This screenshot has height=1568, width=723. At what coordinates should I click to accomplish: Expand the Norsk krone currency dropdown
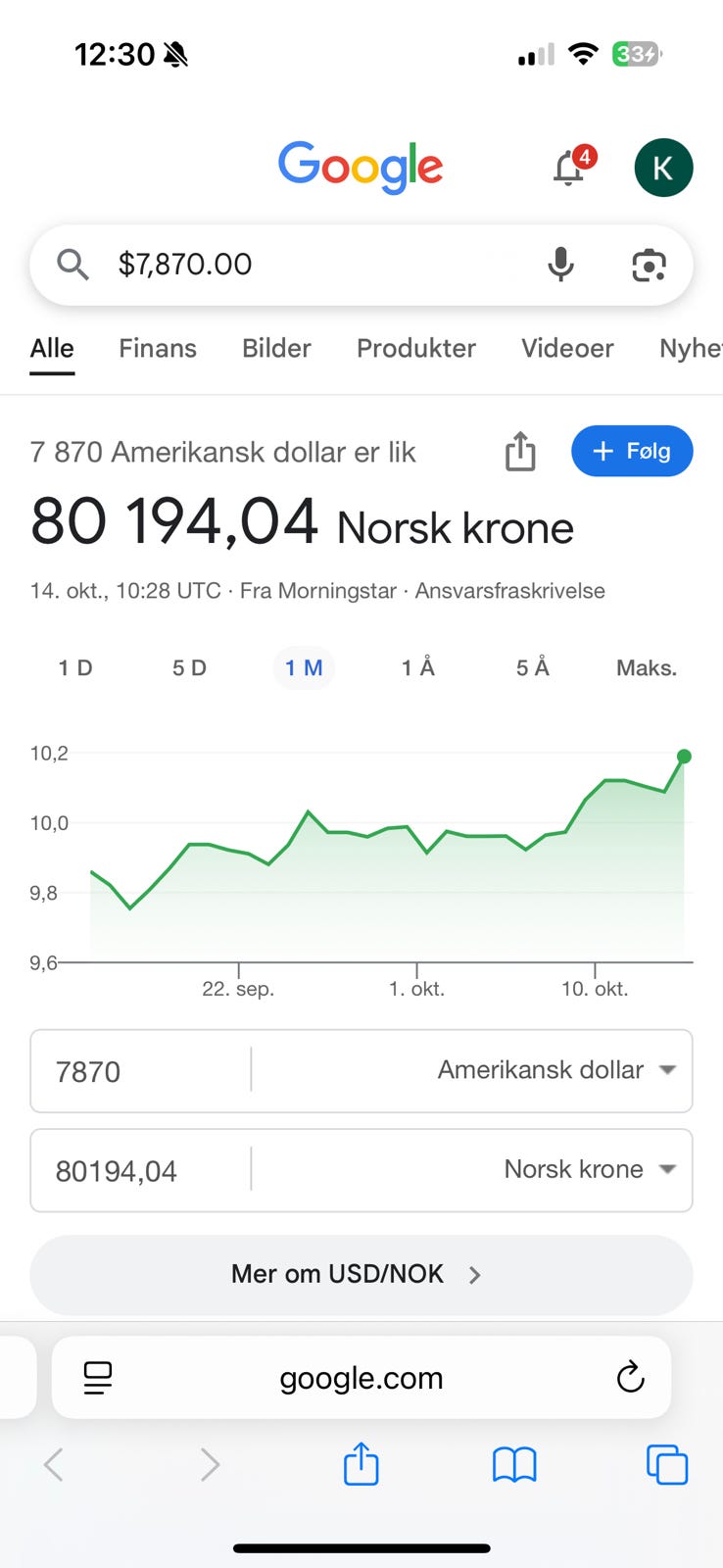(x=589, y=1169)
